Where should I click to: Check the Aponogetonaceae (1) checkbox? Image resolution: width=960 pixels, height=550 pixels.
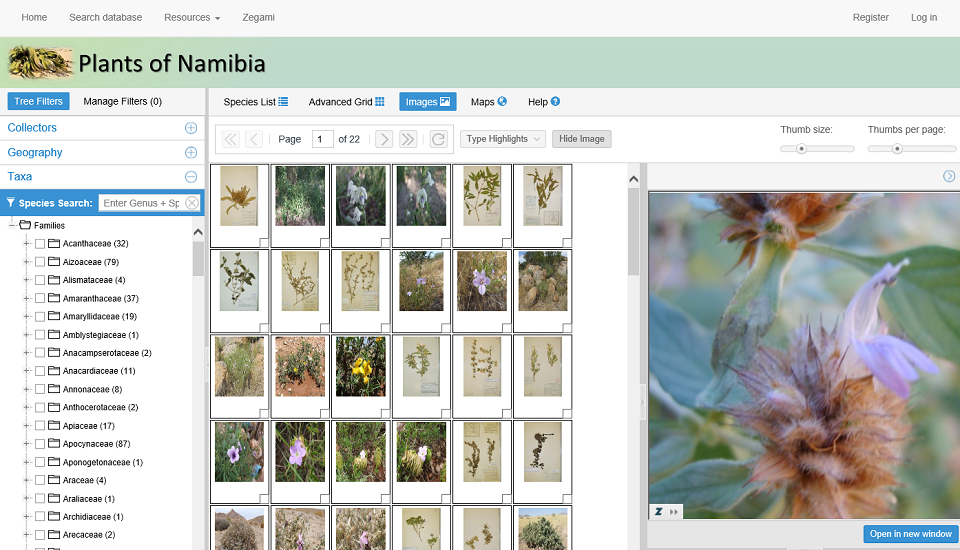click(x=40, y=462)
